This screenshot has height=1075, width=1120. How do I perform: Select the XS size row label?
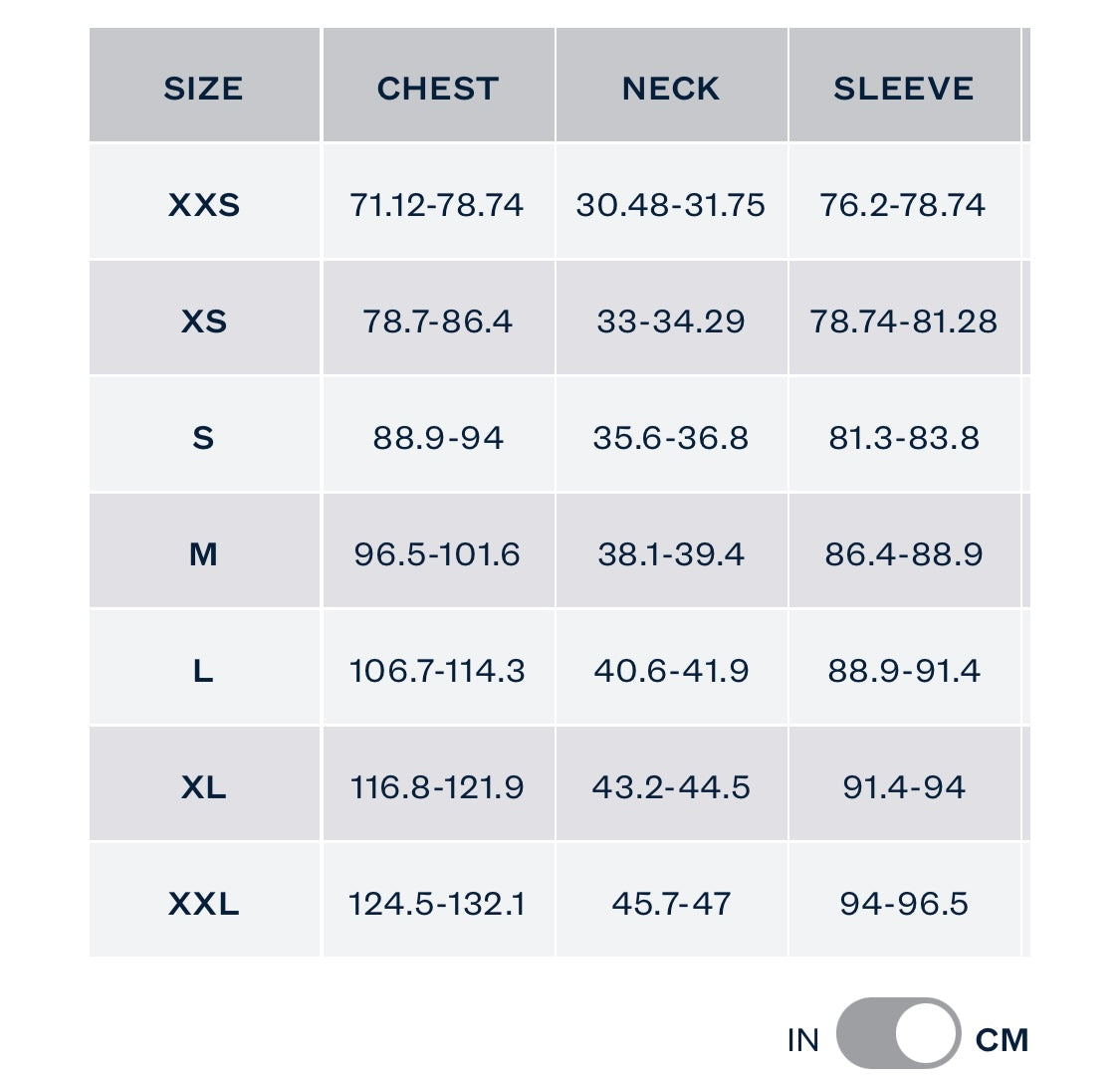(x=203, y=322)
